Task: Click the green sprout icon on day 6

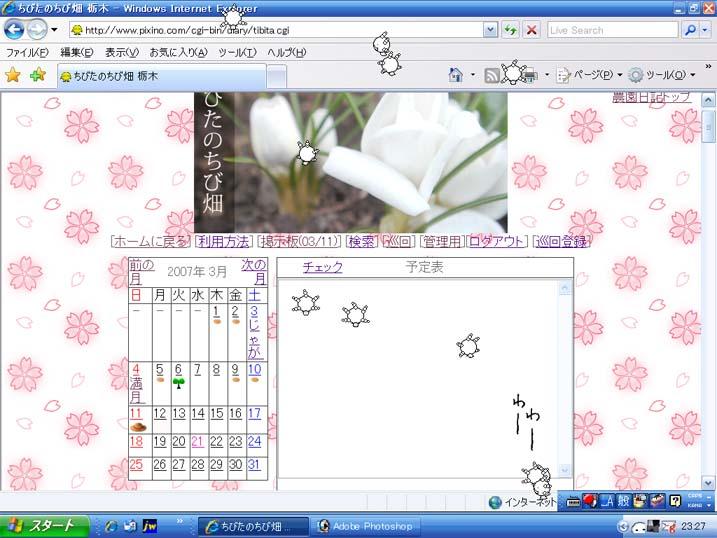Action: (179, 383)
